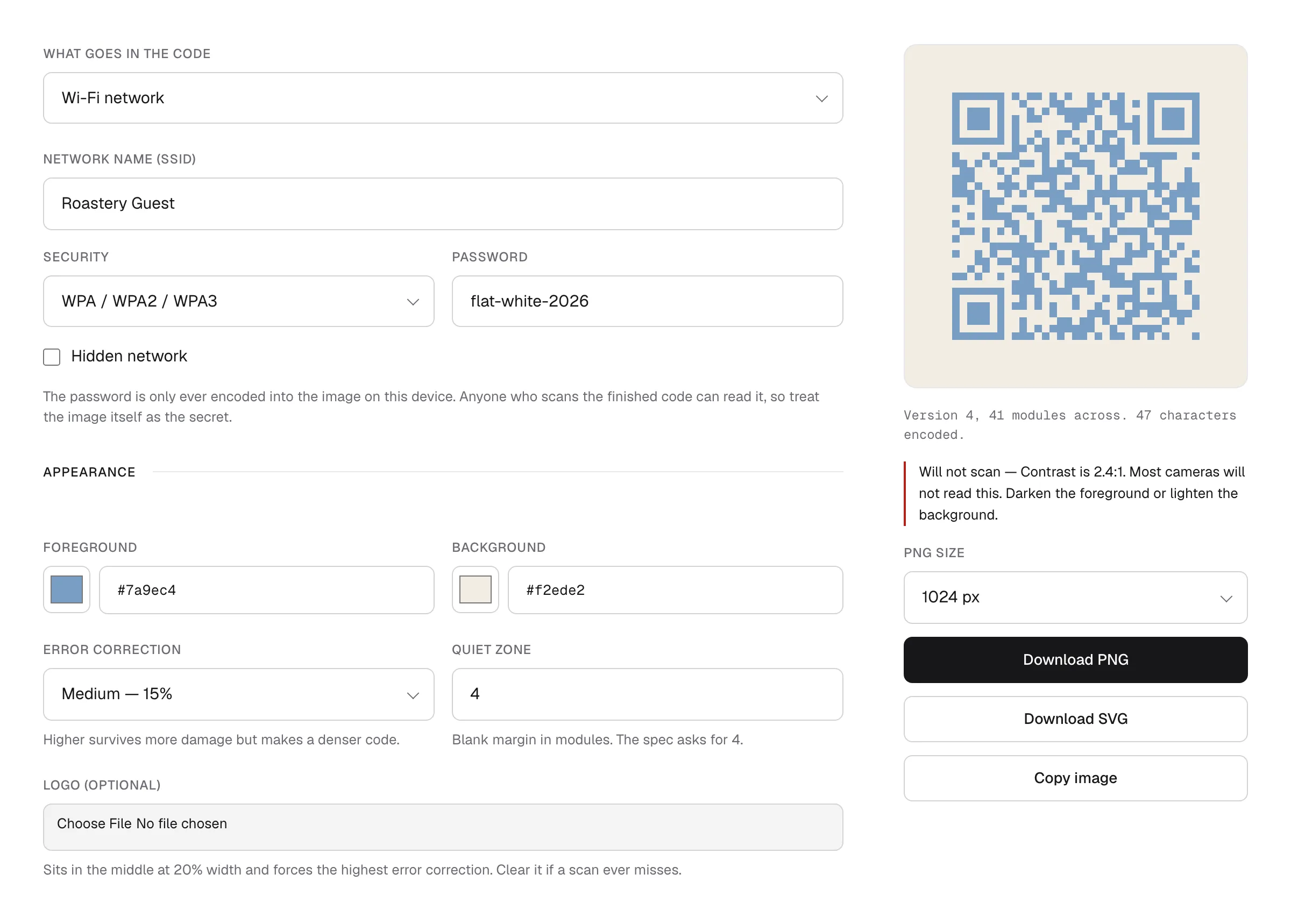
Task: Download the QR code as PNG
Action: [1075, 660]
